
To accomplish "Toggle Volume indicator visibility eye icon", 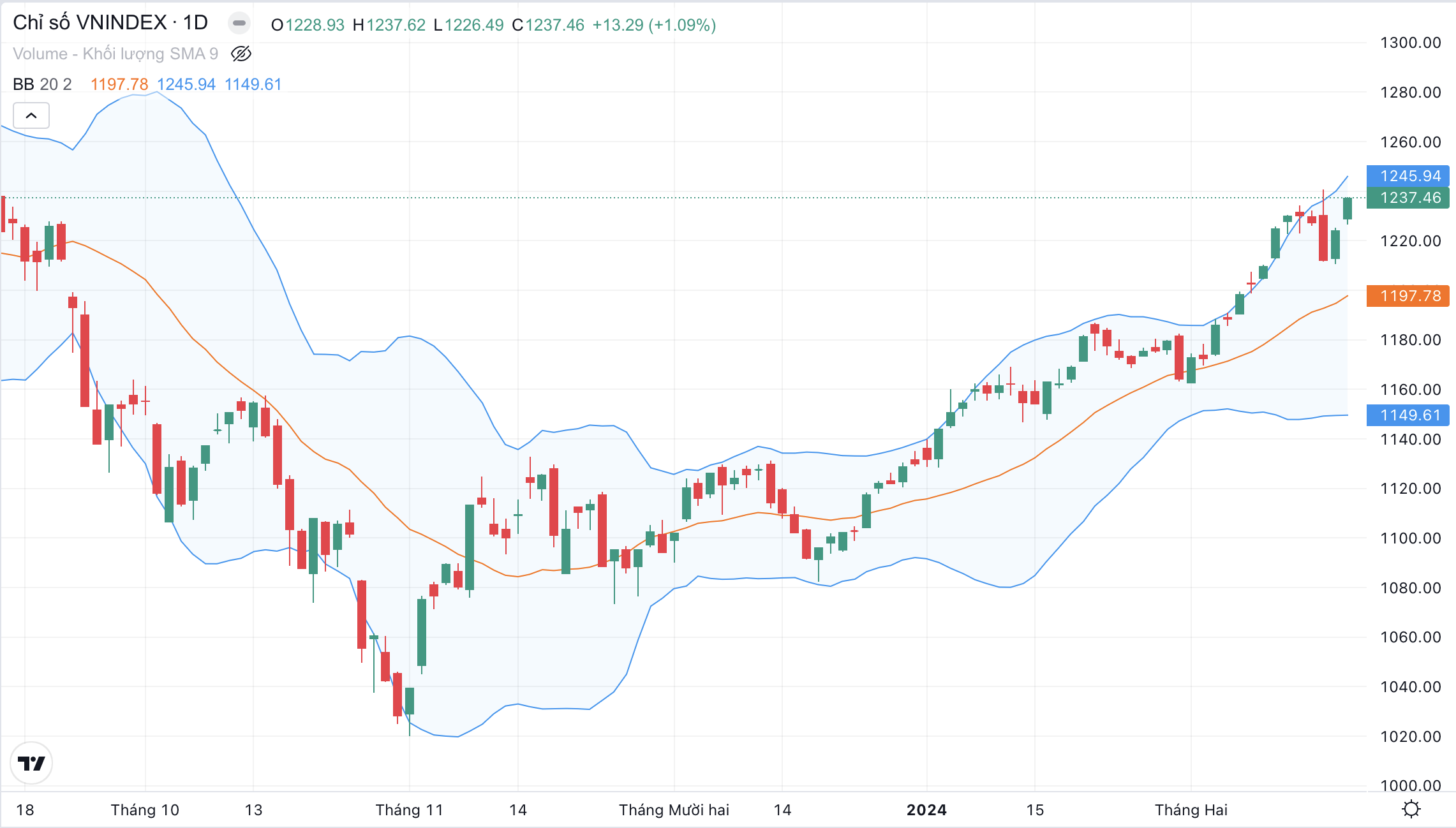I will click(241, 54).
